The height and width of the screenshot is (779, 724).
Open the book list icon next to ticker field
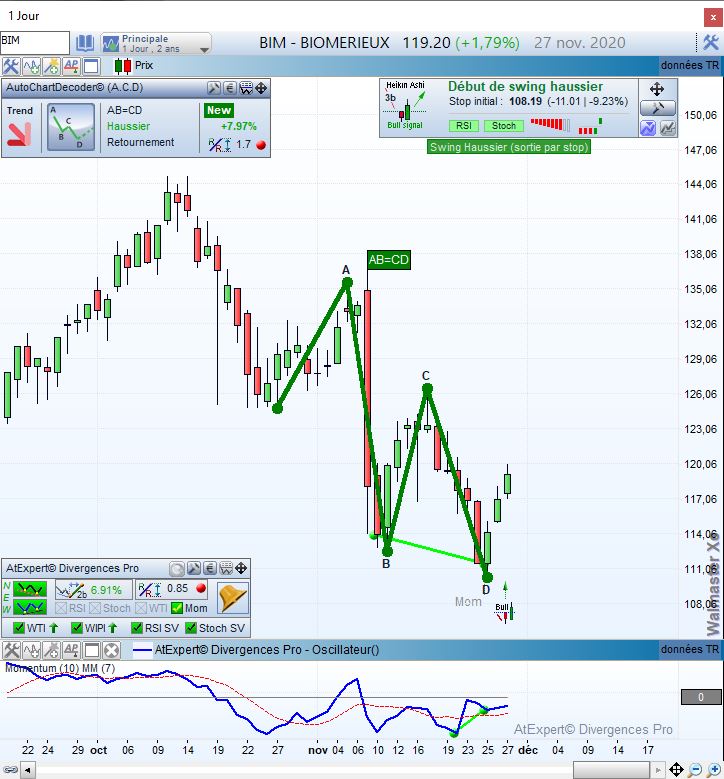click(84, 43)
